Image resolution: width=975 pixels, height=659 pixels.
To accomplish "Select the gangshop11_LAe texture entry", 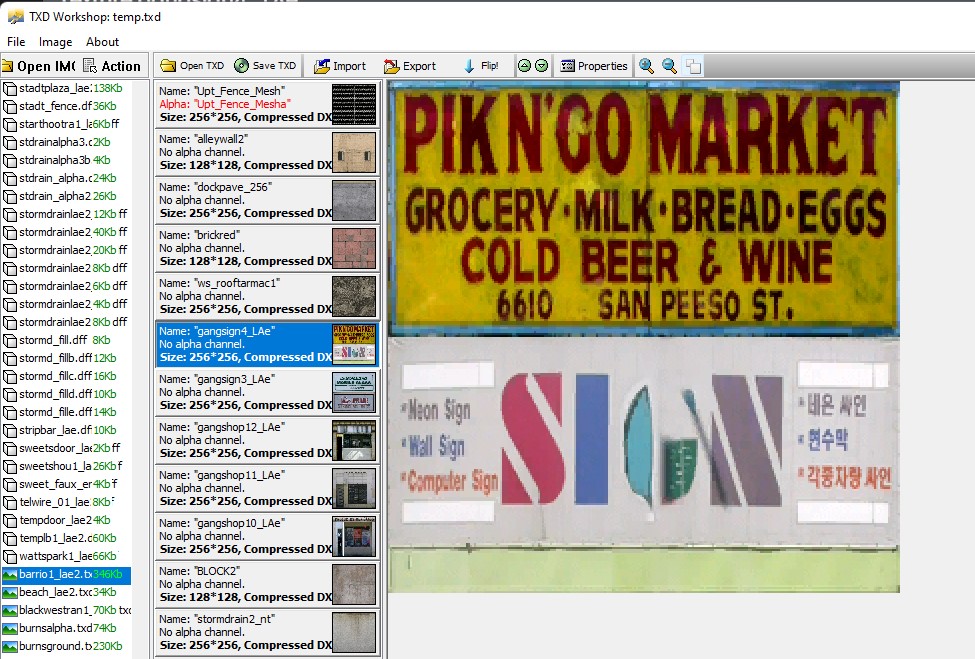I will click(267, 488).
